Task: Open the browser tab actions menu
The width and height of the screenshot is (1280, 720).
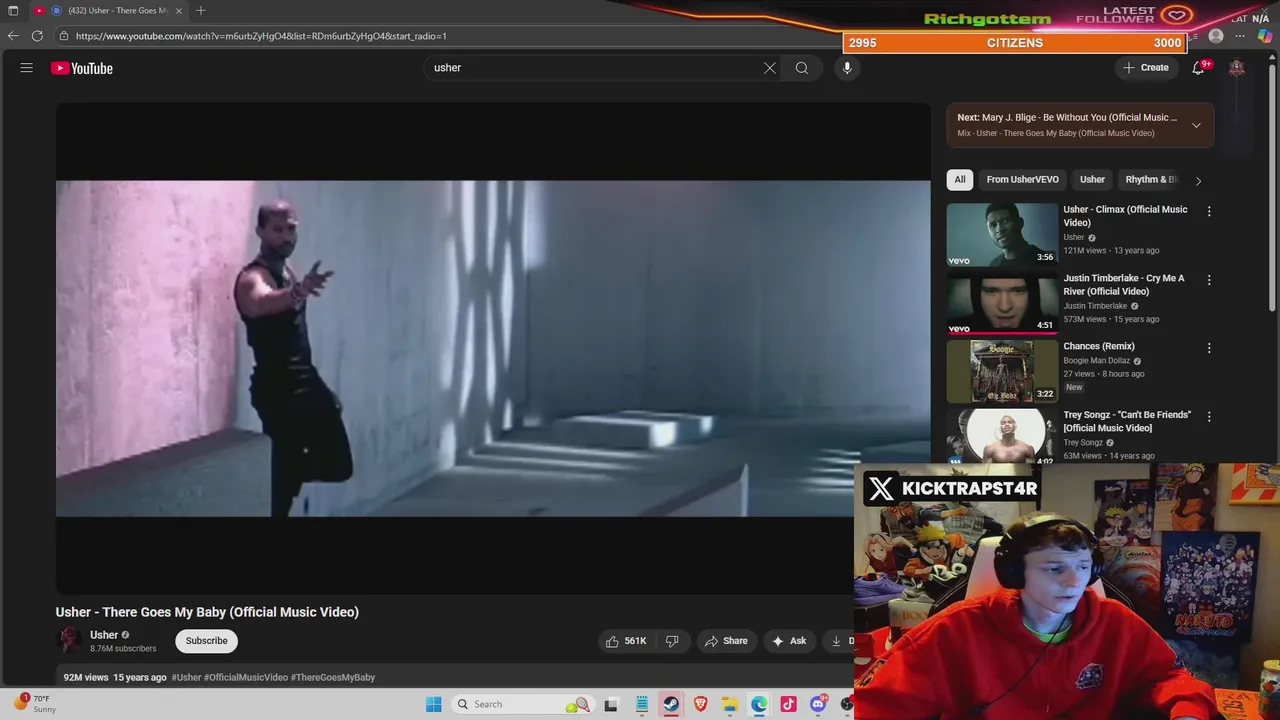Action: coord(13,10)
